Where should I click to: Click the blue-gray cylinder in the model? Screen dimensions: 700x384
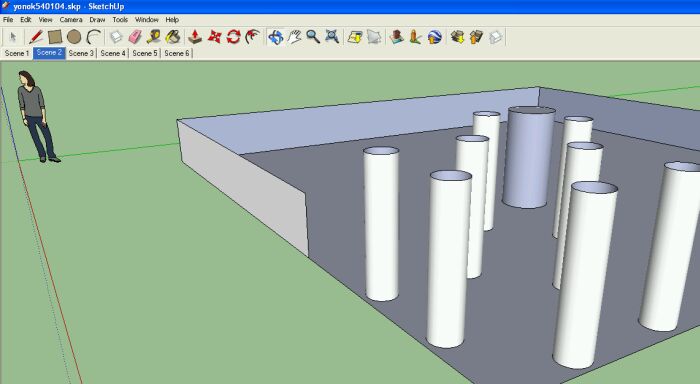(528, 157)
